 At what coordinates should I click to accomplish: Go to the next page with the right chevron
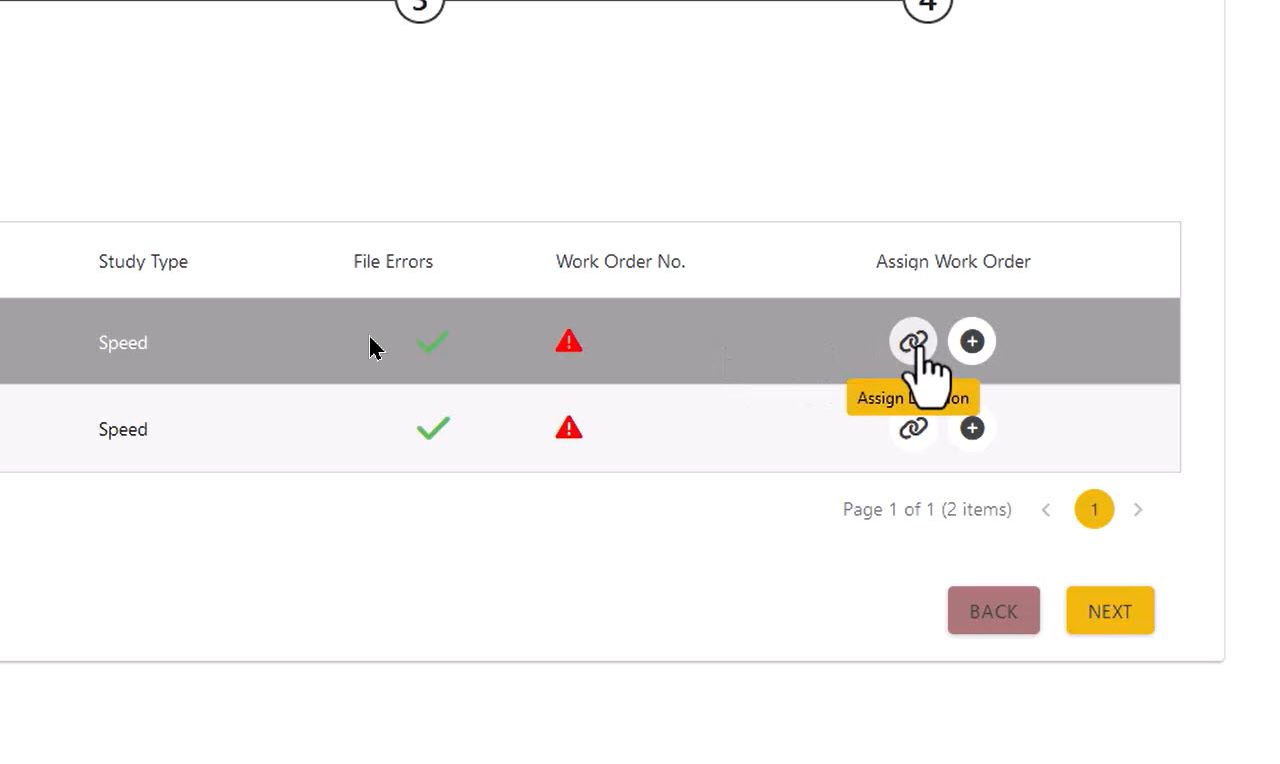click(1138, 510)
